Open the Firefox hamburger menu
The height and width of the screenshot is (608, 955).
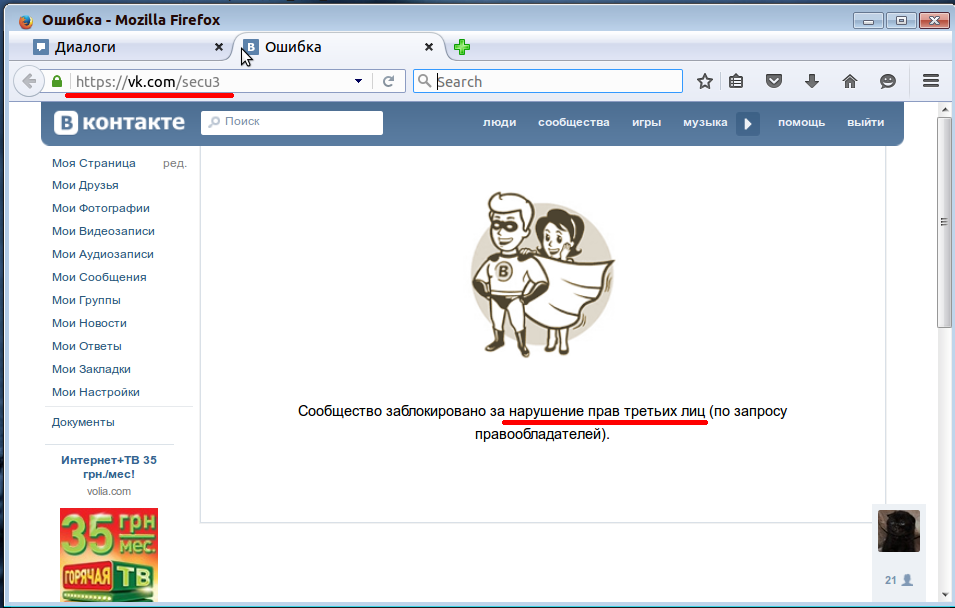(930, 82)
